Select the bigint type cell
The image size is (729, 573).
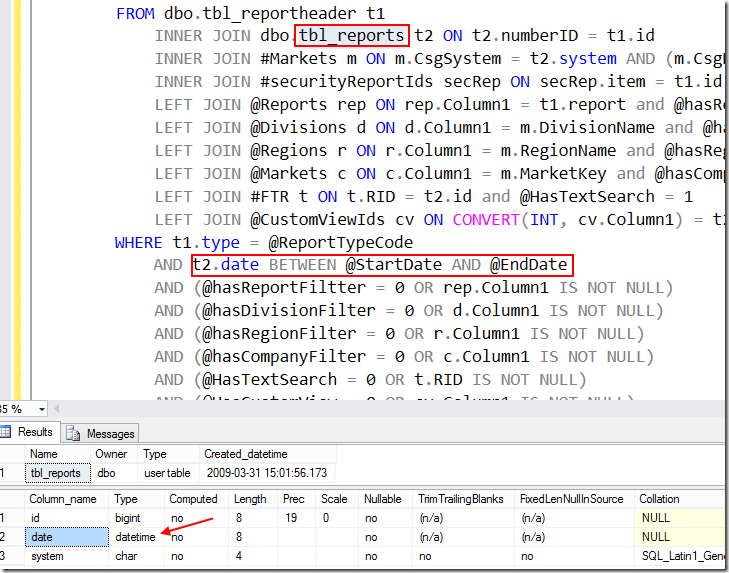137,518
